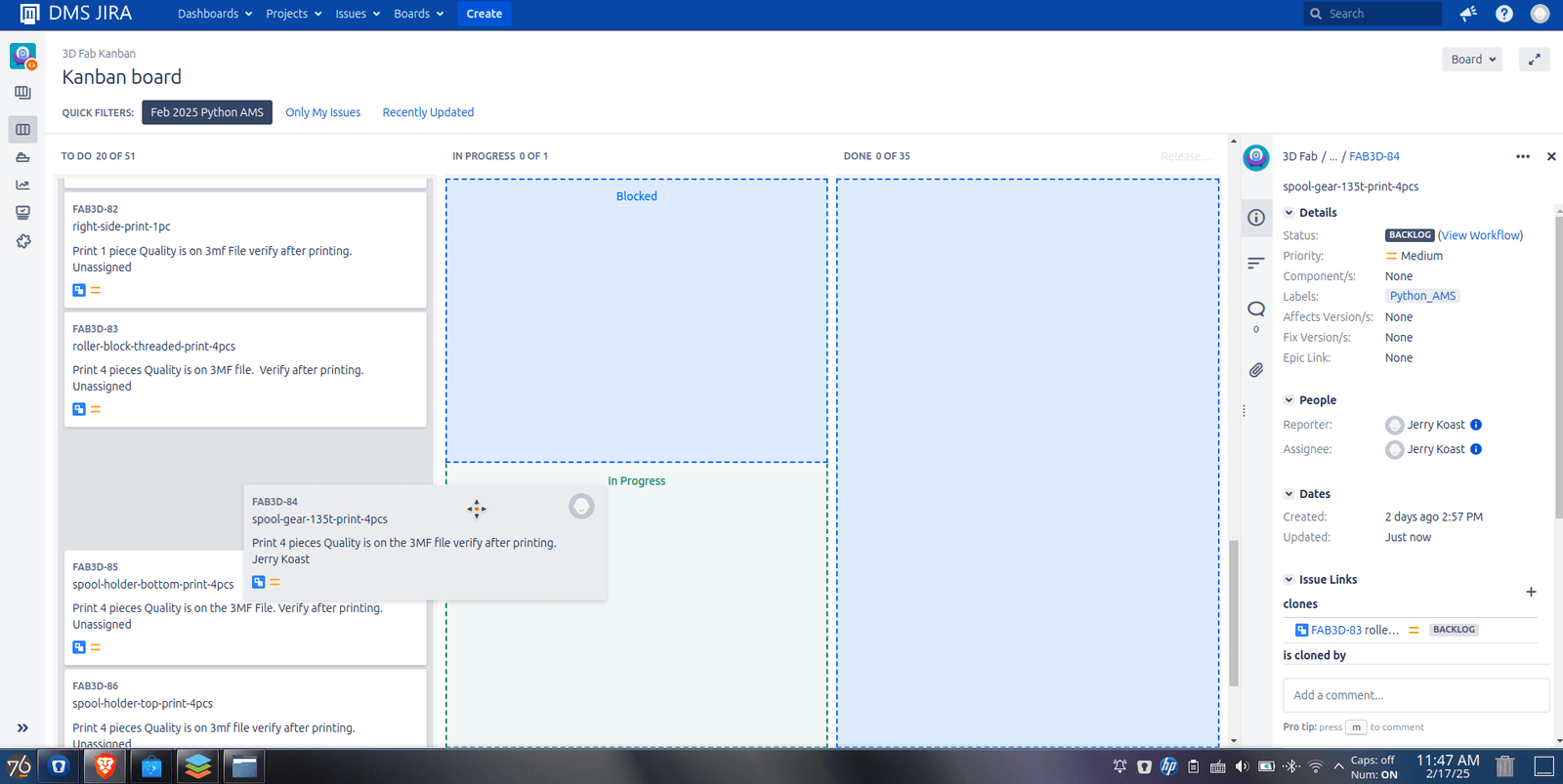
Task: Close the FAB3D-84 detail panel
Action: click(x=1551, y=156)
